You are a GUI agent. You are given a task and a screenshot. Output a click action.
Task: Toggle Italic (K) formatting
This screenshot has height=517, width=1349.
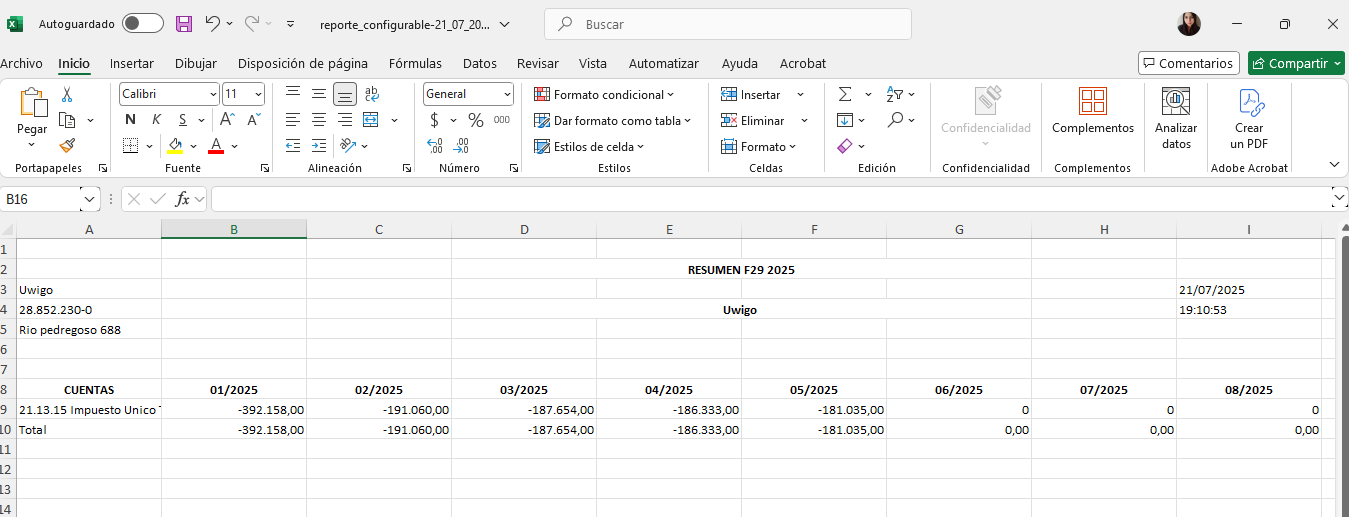156,120
